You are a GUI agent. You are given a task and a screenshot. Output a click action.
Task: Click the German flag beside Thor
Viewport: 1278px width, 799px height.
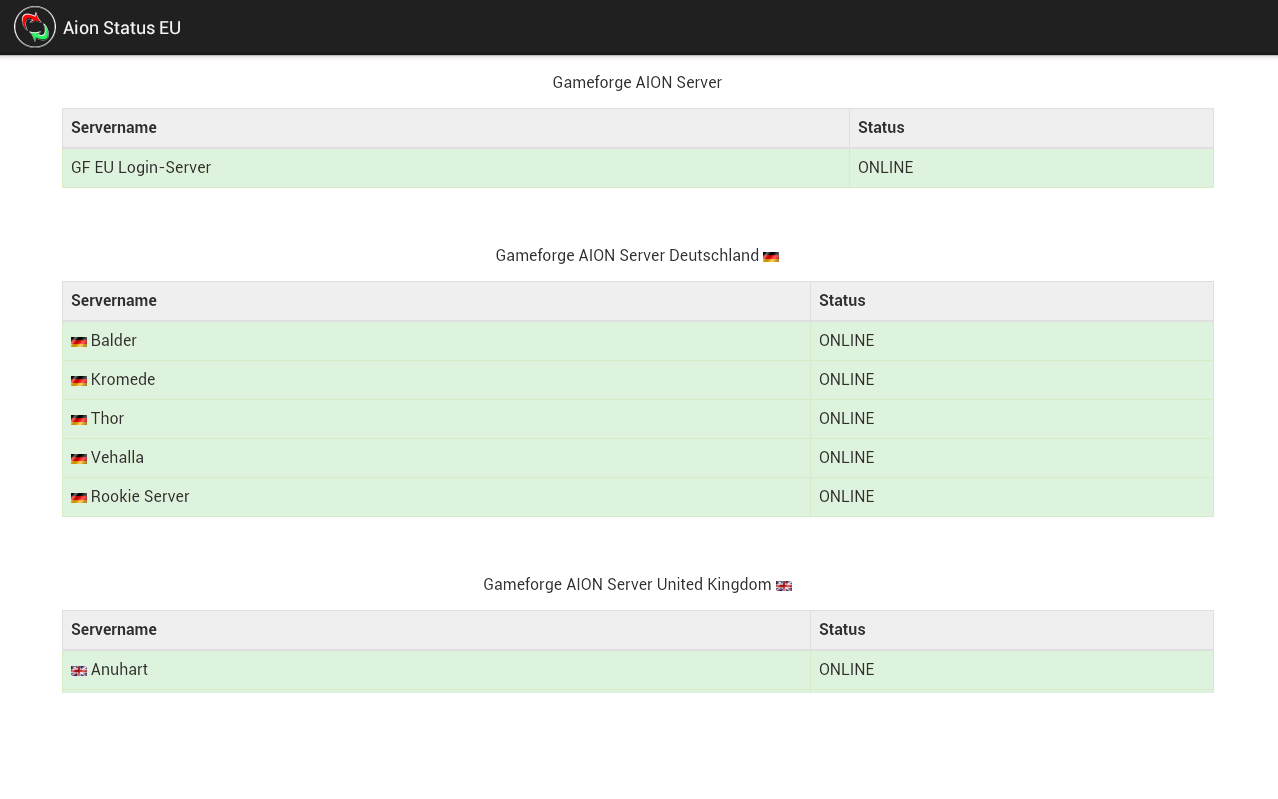pos(79,420)
